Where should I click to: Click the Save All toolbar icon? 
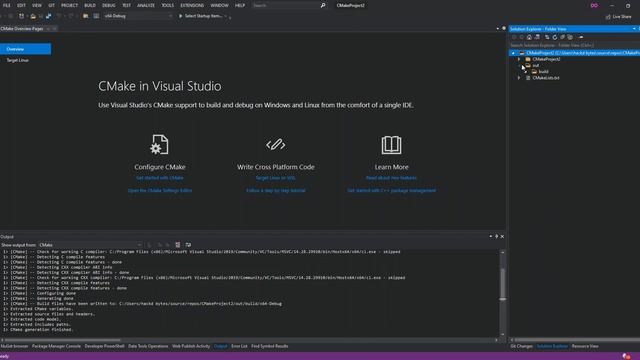pos(49,16)
